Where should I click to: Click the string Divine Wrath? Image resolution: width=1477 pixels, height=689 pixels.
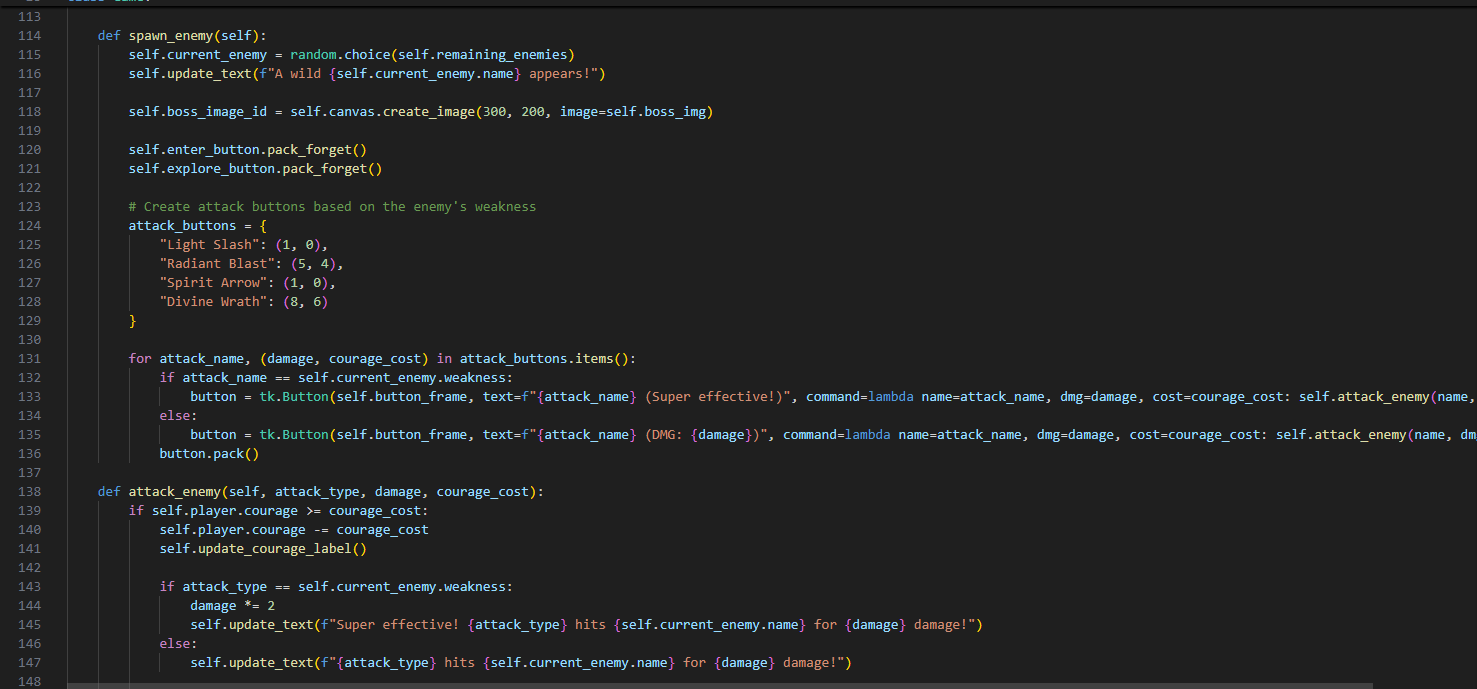click(x=211, y=301)
